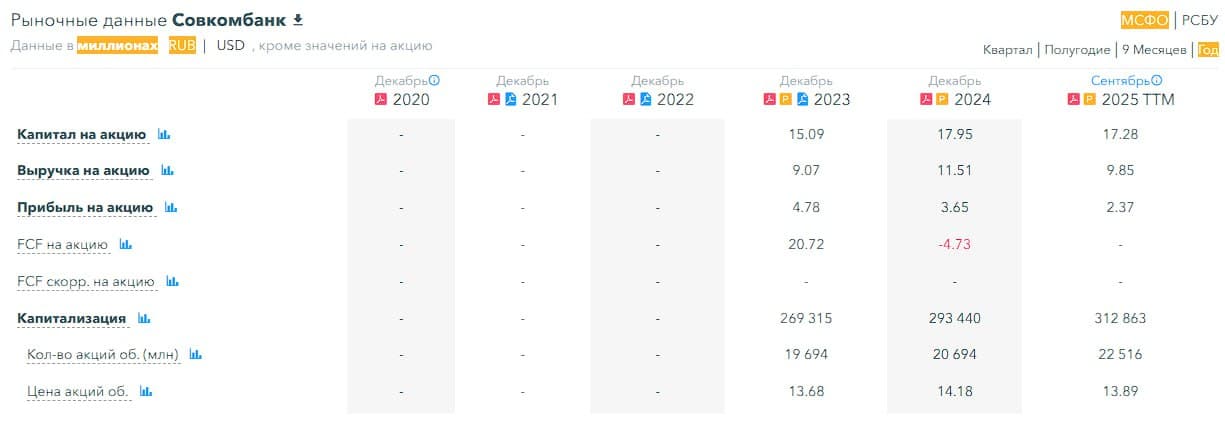
Task: Switch reporting standard to РСБУ
Action: (x=1200, y=20)
